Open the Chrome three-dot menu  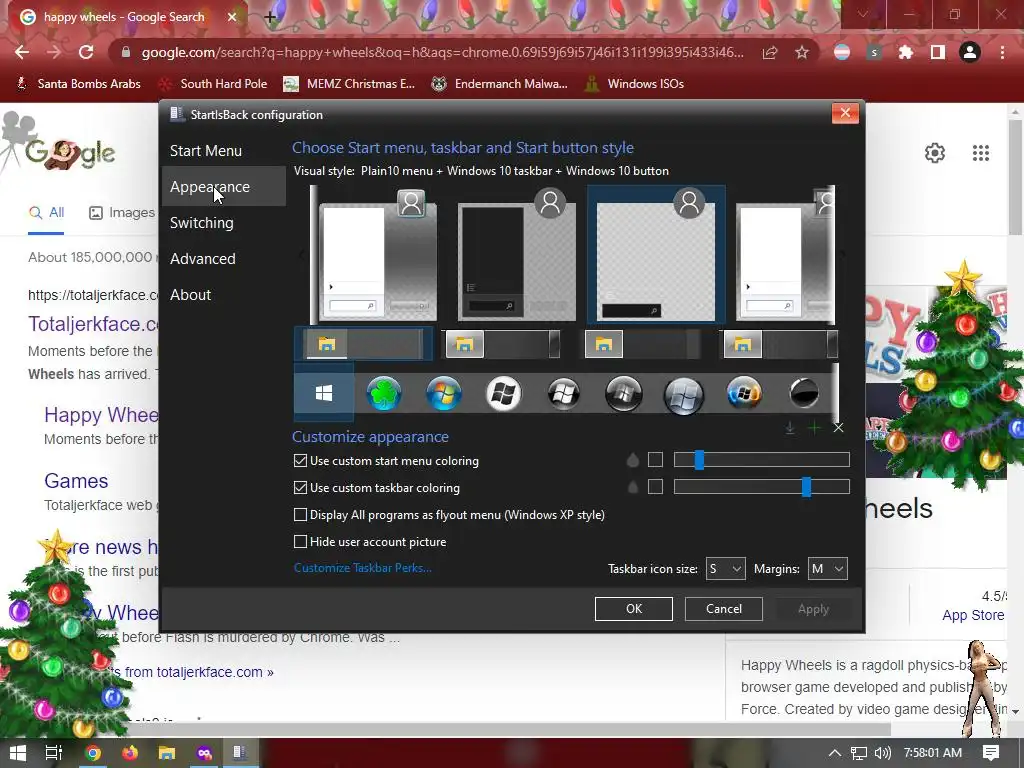1002,52
